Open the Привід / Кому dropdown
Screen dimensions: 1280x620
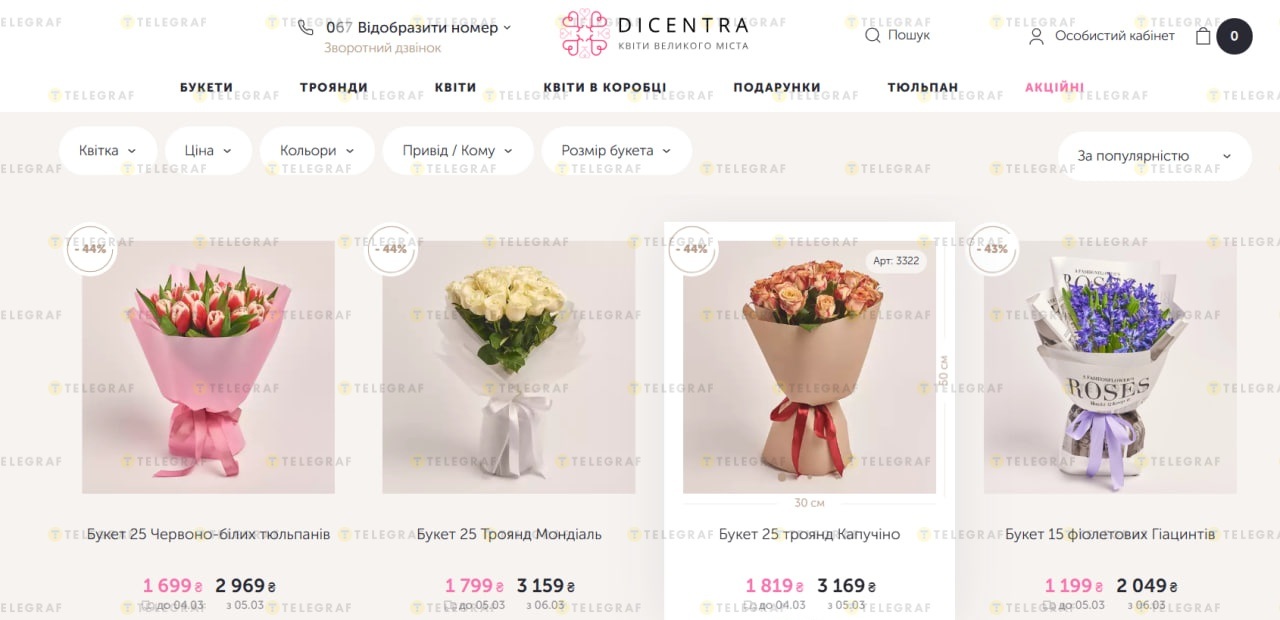[x=458, y=151]
